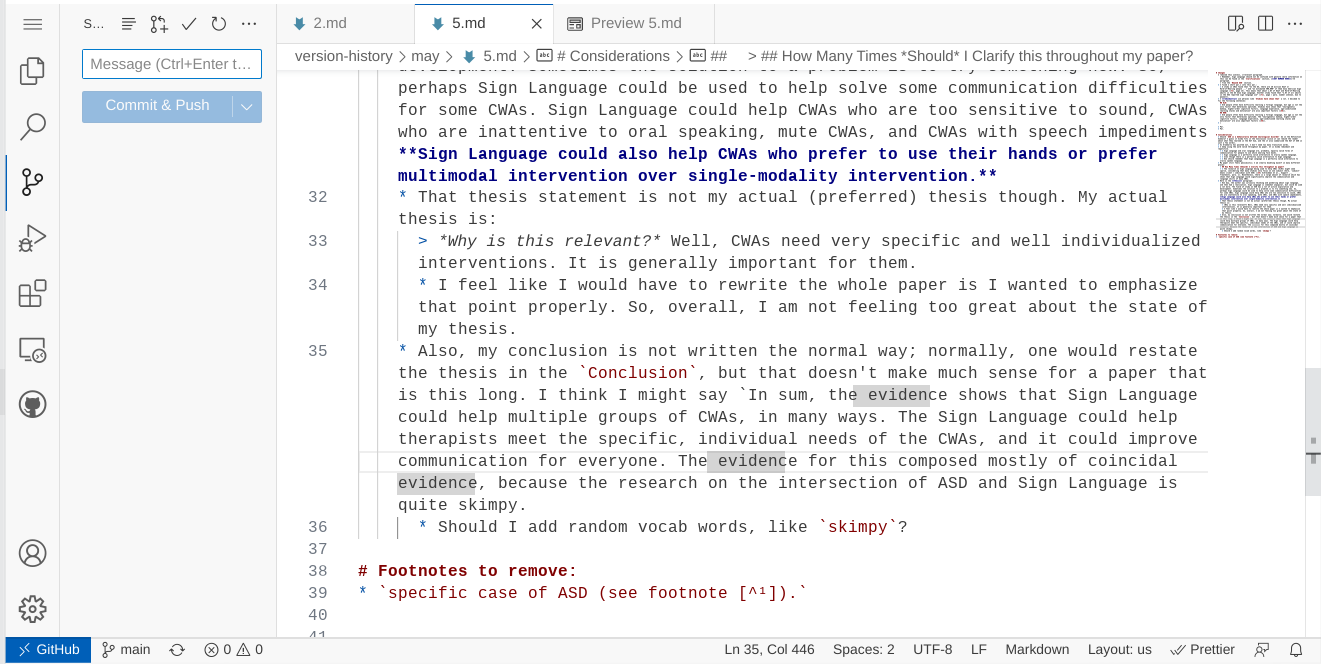Toggle list view in Source Control
The width and height of the screenshot is (1321, 664).
[127, 23]
